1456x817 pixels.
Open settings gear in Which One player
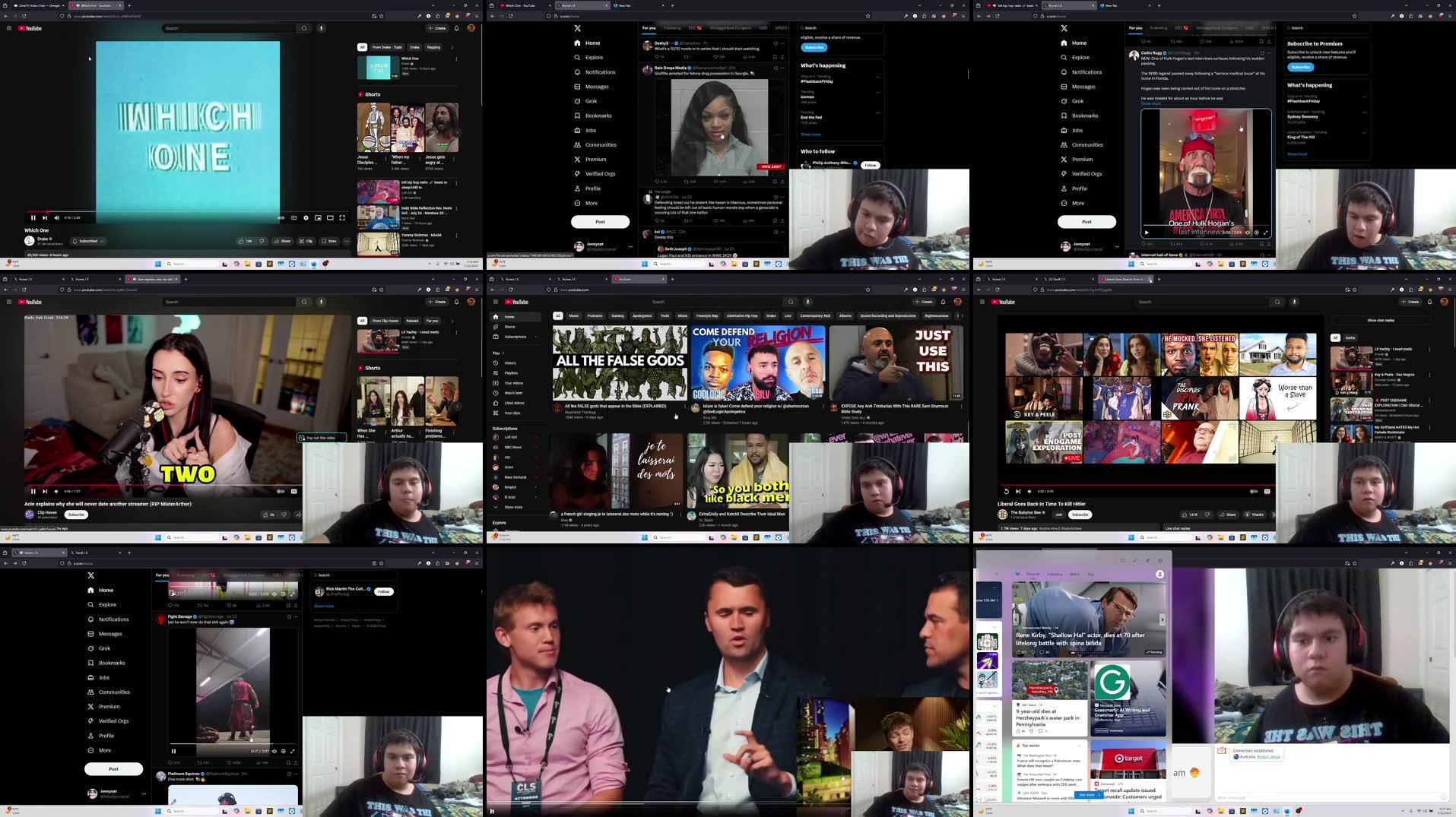click(306, 217)
